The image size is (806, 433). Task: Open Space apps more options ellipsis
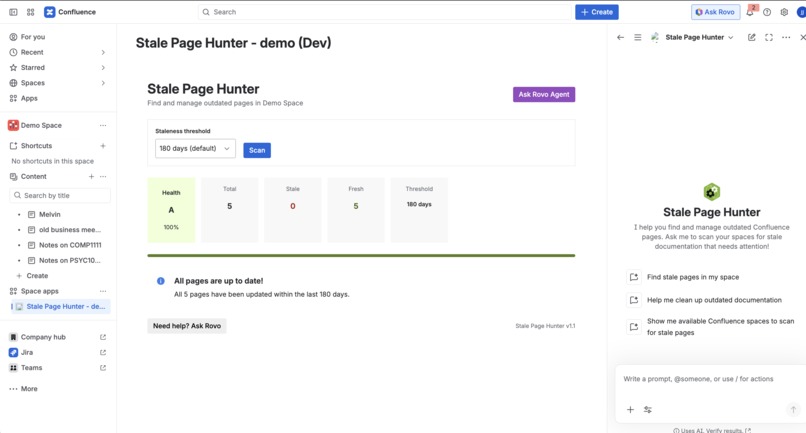[x=103, y=291]
